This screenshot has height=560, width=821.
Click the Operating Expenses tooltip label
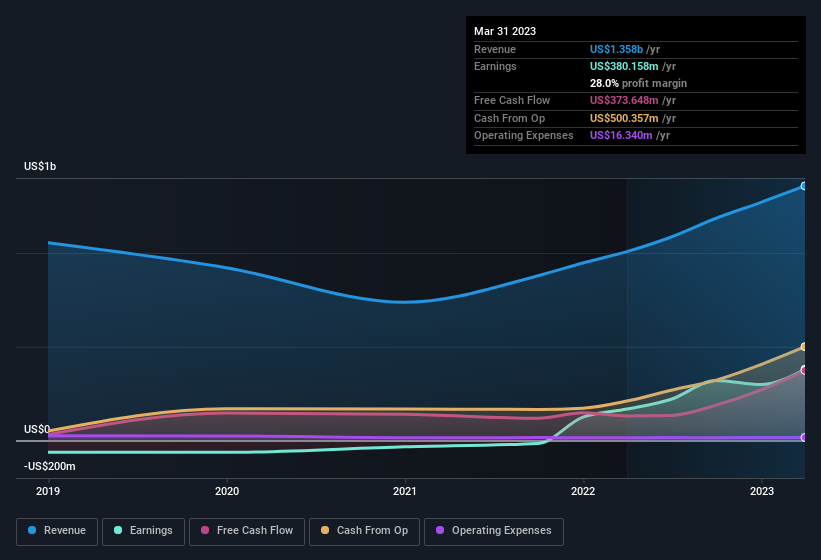pos(524,136)
